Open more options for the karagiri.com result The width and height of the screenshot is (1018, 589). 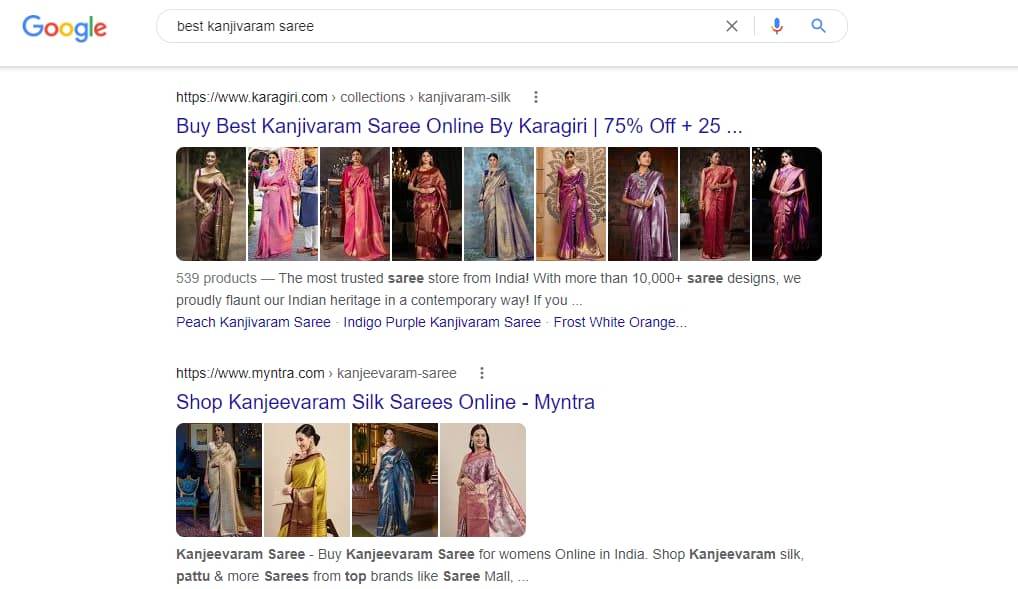pos(536,97)
